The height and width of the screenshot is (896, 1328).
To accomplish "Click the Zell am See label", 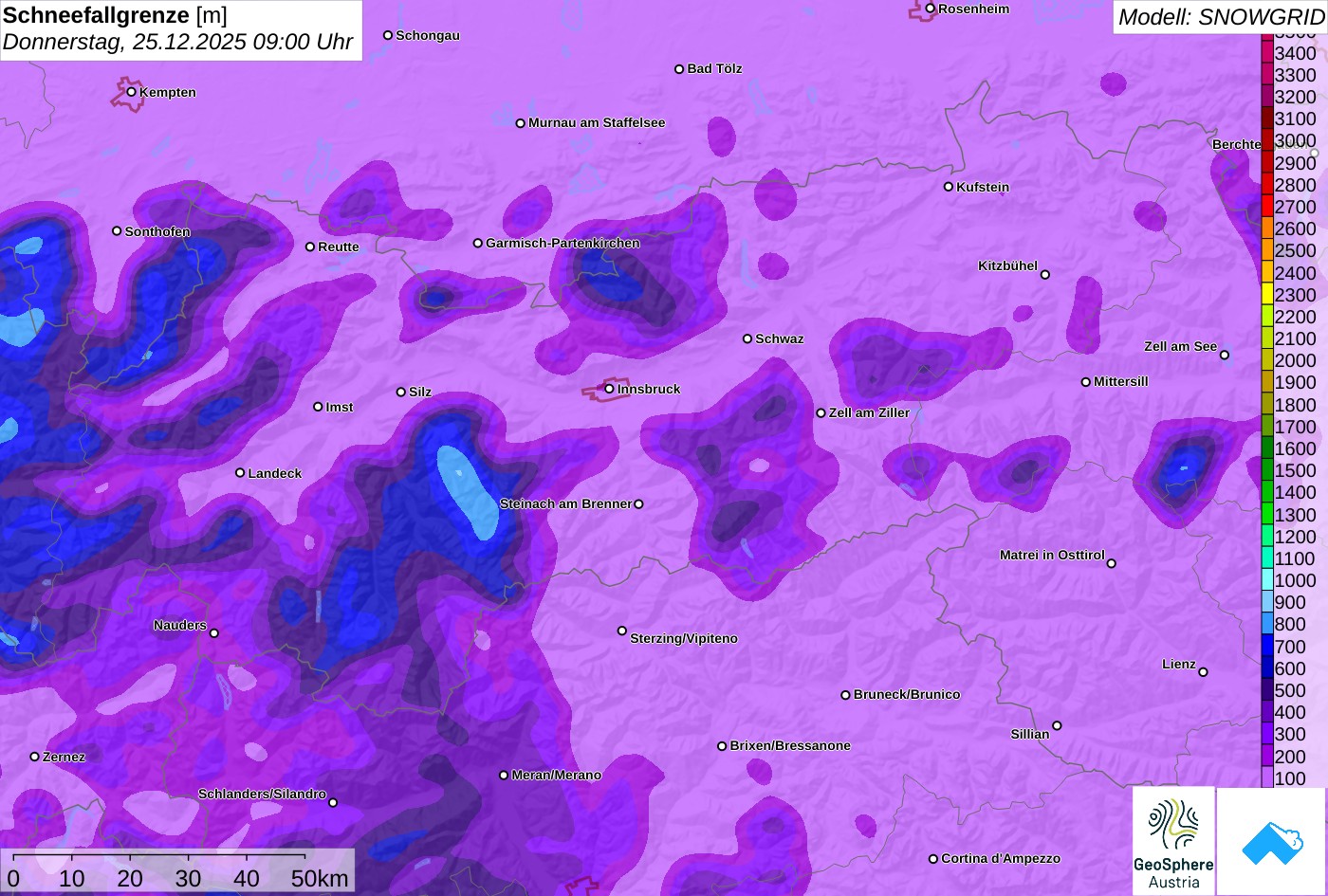I will point(1180,346).
